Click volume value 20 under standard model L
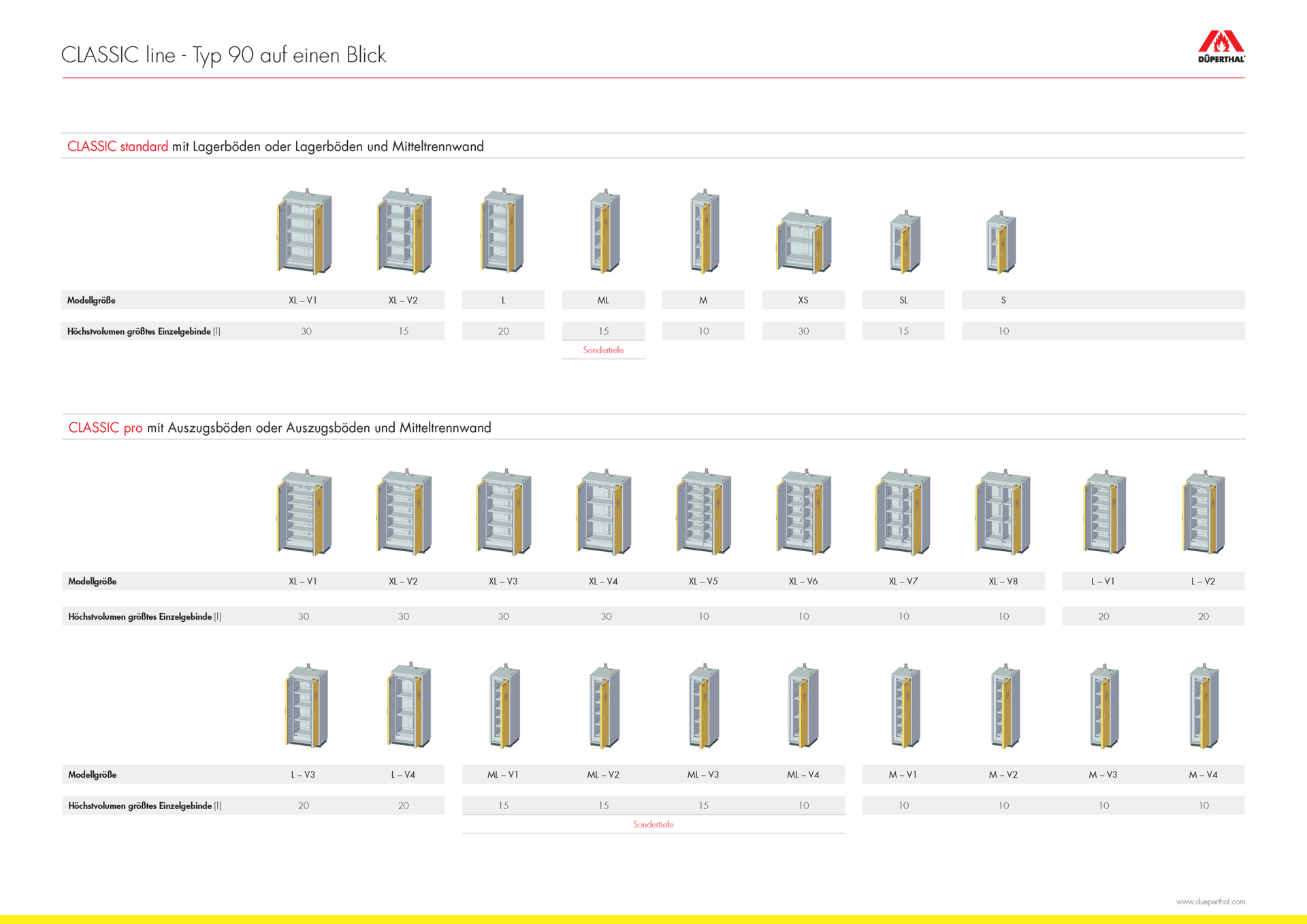The width and height of the screenshot is (1307, 924). [x=503, y=331]
